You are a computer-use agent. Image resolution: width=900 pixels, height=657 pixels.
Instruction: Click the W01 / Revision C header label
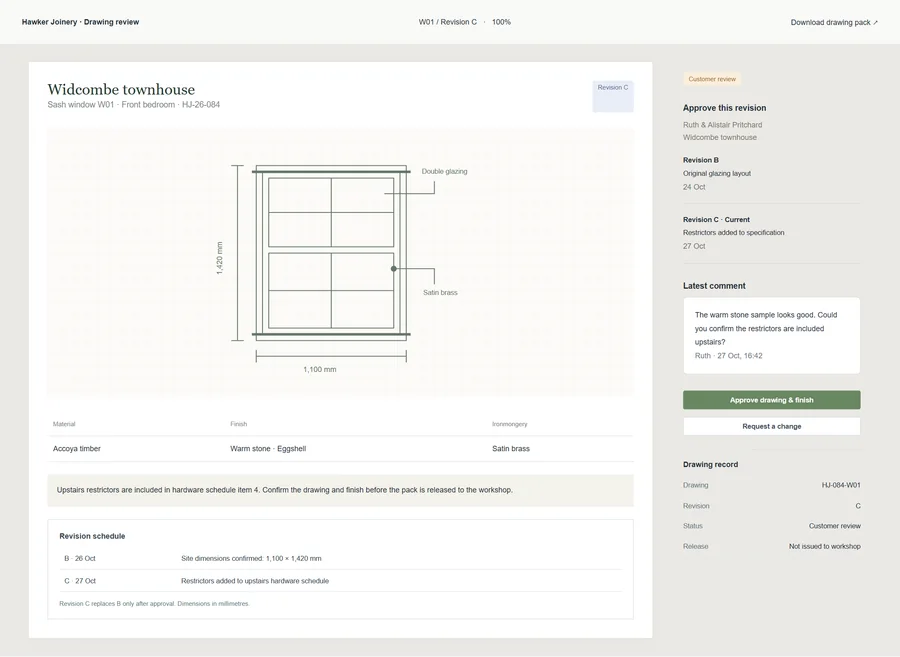point(448,22)
